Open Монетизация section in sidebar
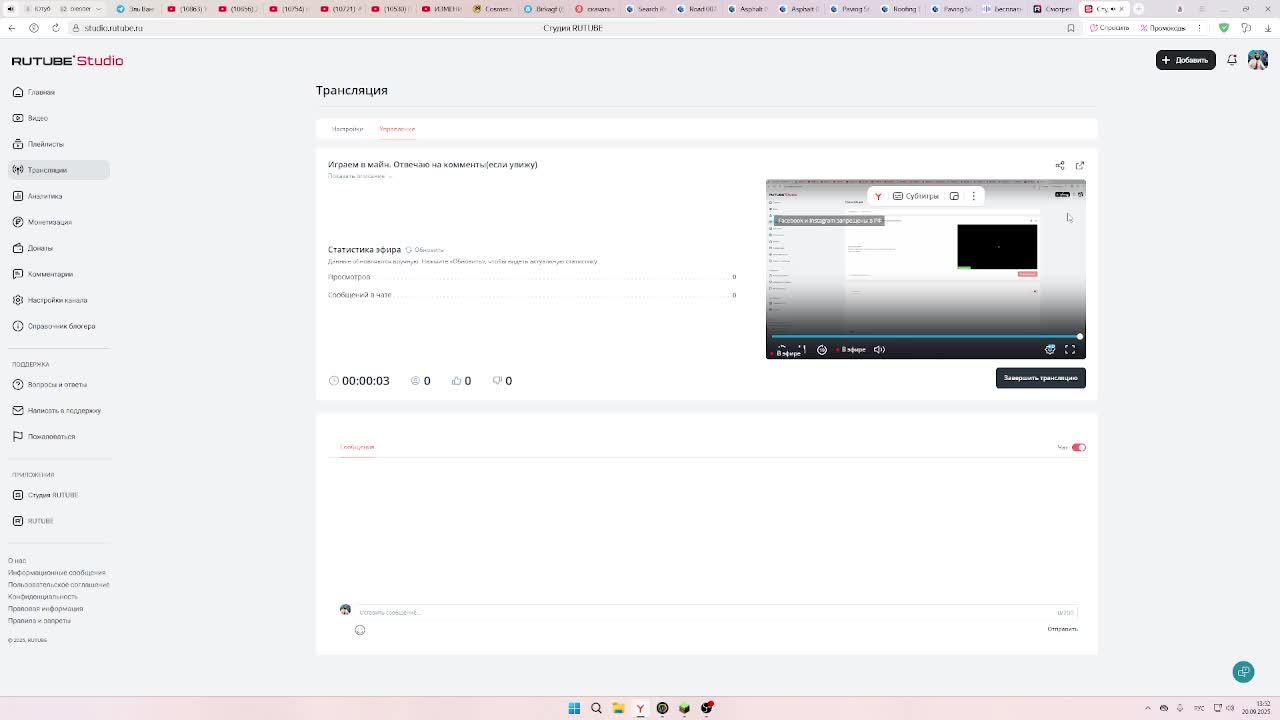The image size is (1280, 720). pyautogui.click(x=58, y=222)
